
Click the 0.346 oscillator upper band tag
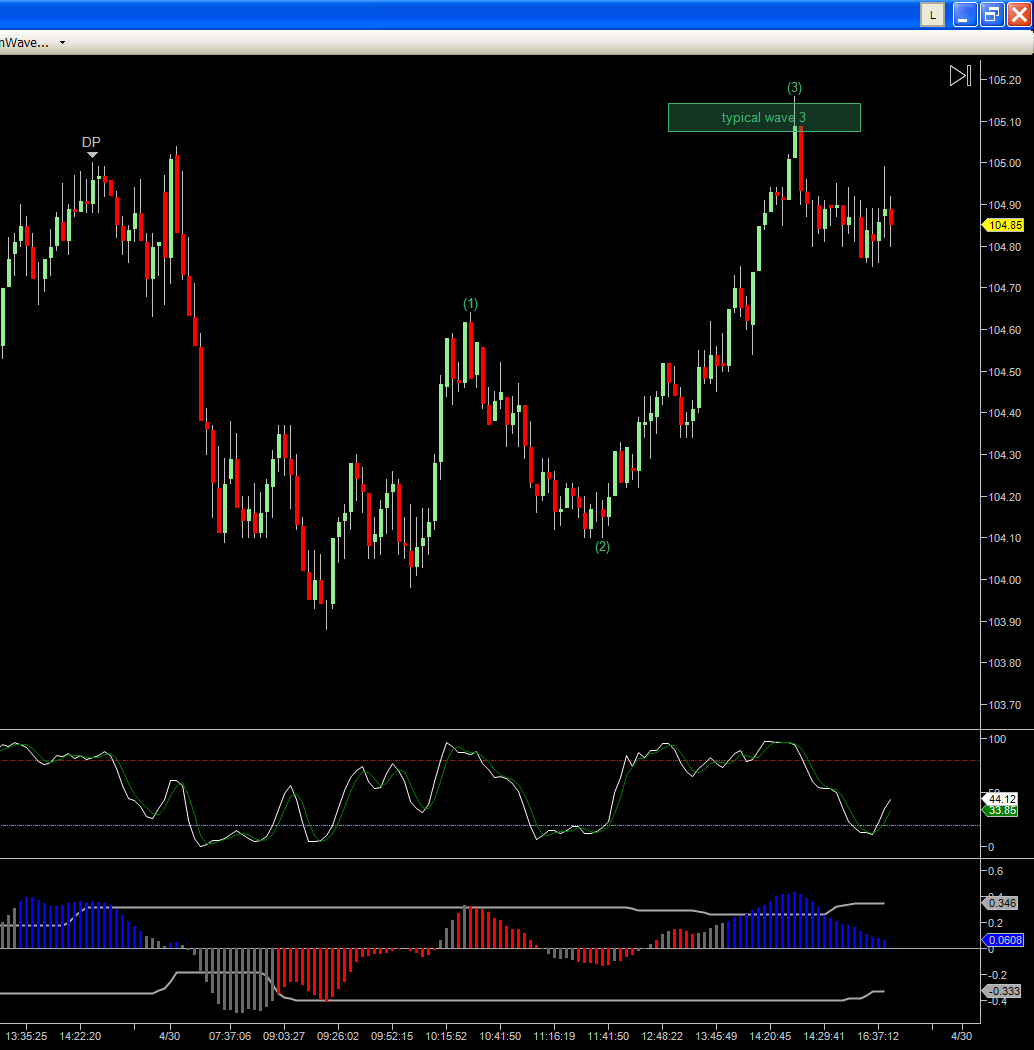(1001, 903)
